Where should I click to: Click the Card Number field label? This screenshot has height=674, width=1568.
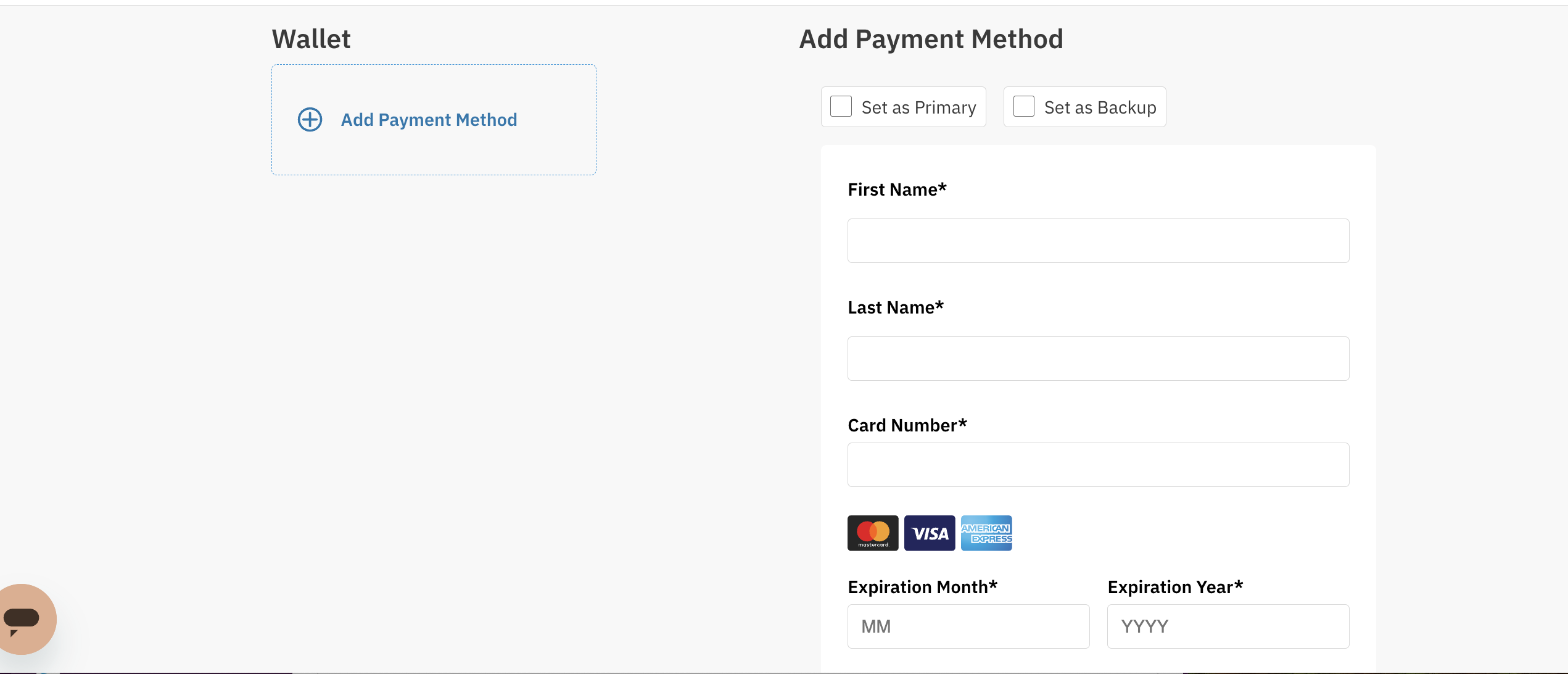click(x=907, y=425)
